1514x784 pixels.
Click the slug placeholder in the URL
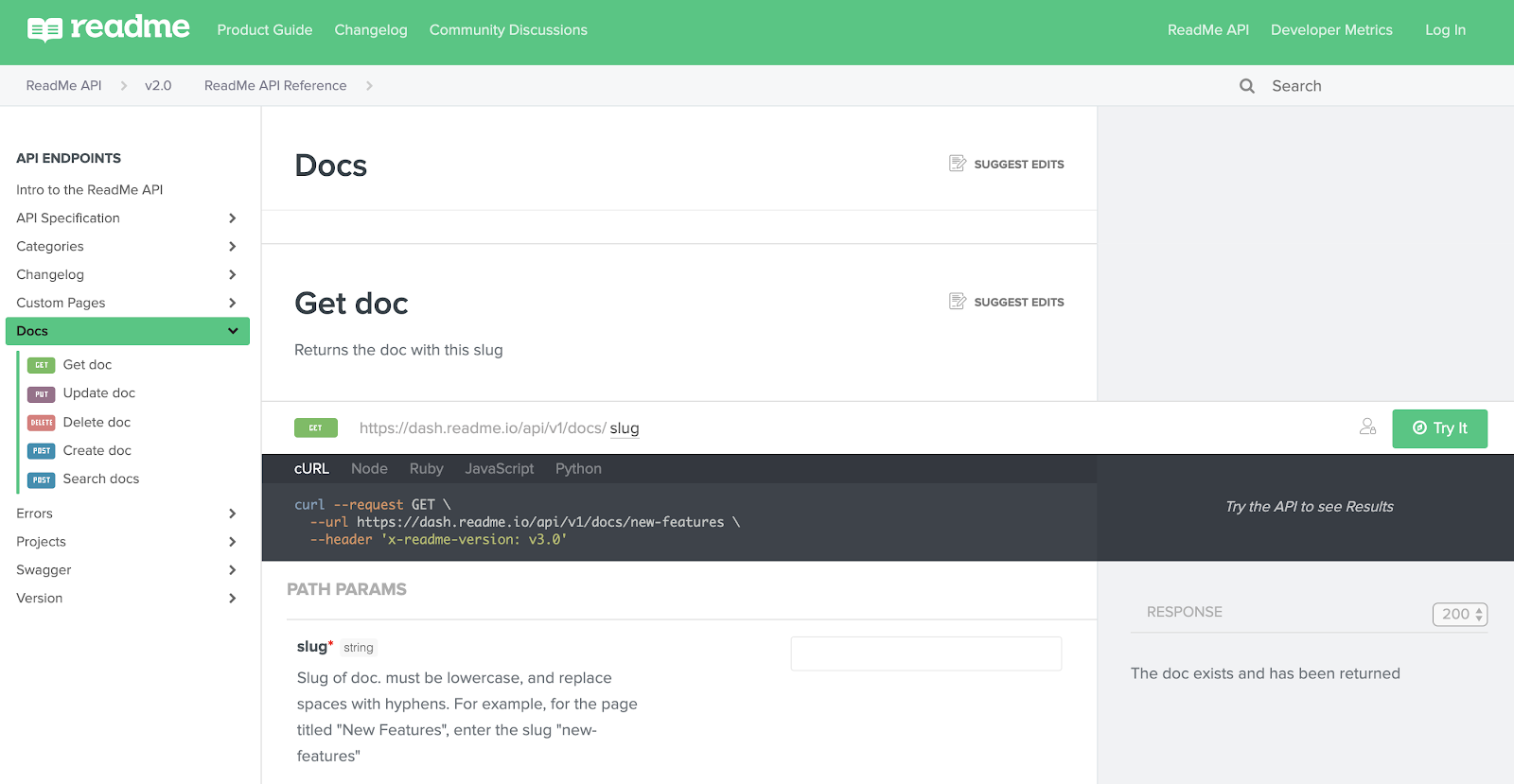point(625,428)
